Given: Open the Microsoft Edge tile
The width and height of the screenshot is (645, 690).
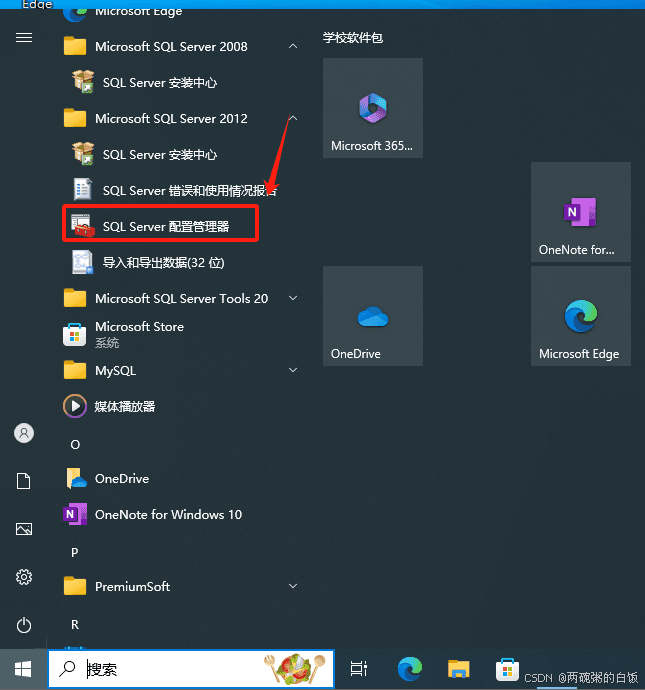Looking at the screenshot, I should click(x=581, y=316).
